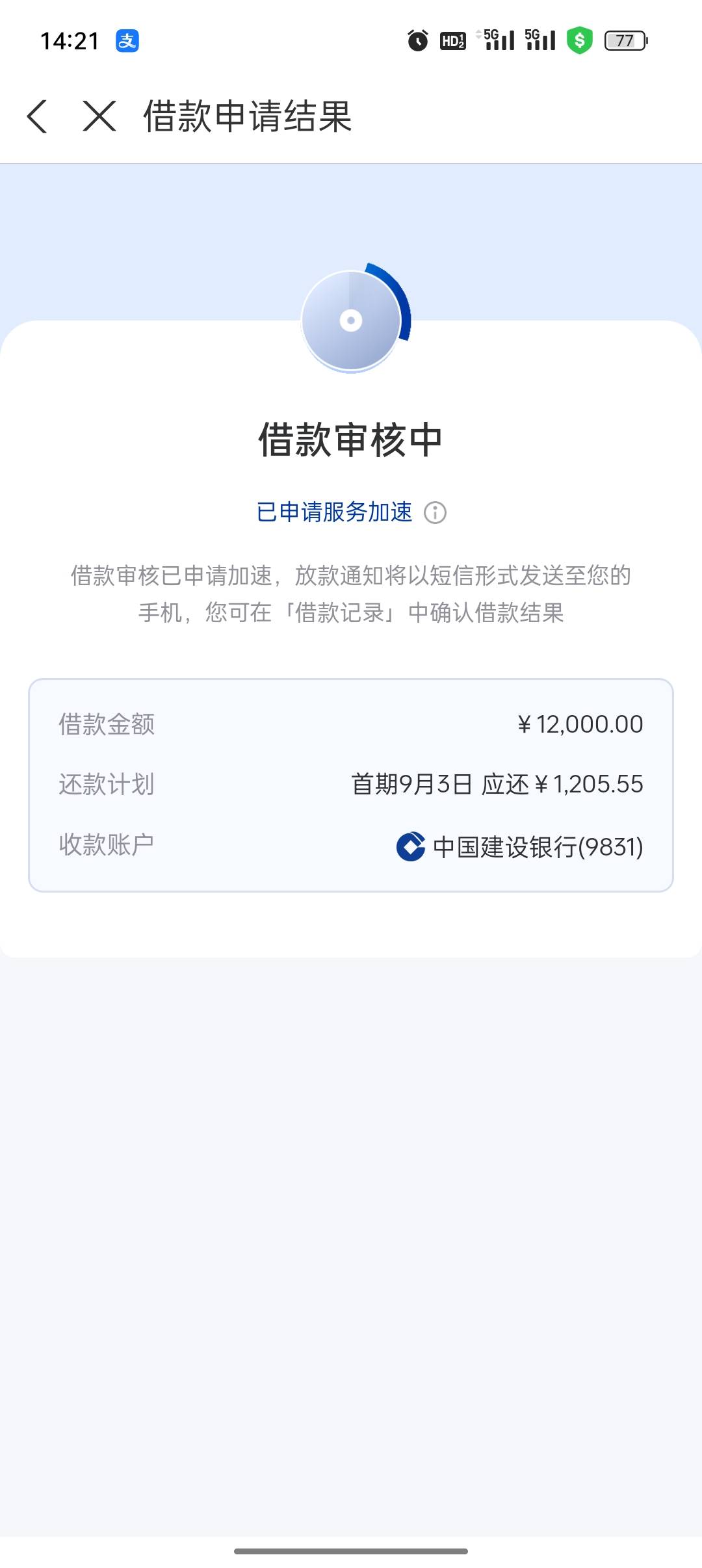Tap the ¥12,000.00 loan amount

pos(580,724)
